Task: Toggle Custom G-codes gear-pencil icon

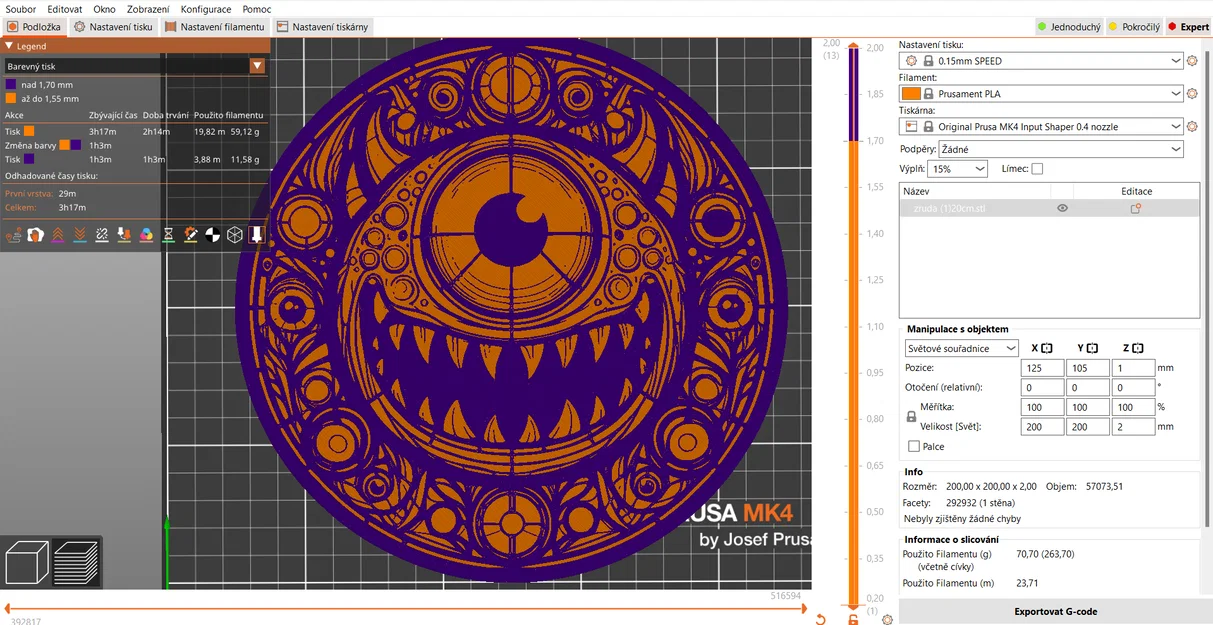Action: [x=190, y=235]
